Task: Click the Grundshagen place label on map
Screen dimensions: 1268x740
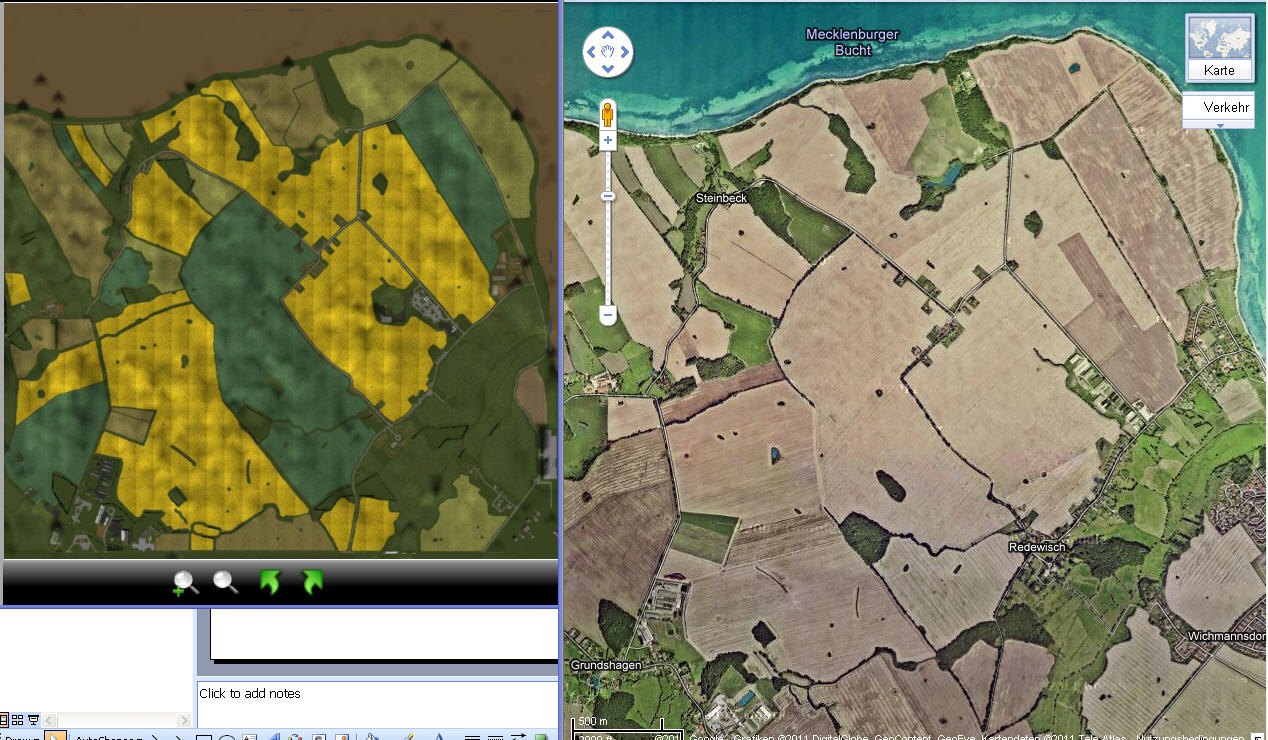Action: (x=606, y=665)
